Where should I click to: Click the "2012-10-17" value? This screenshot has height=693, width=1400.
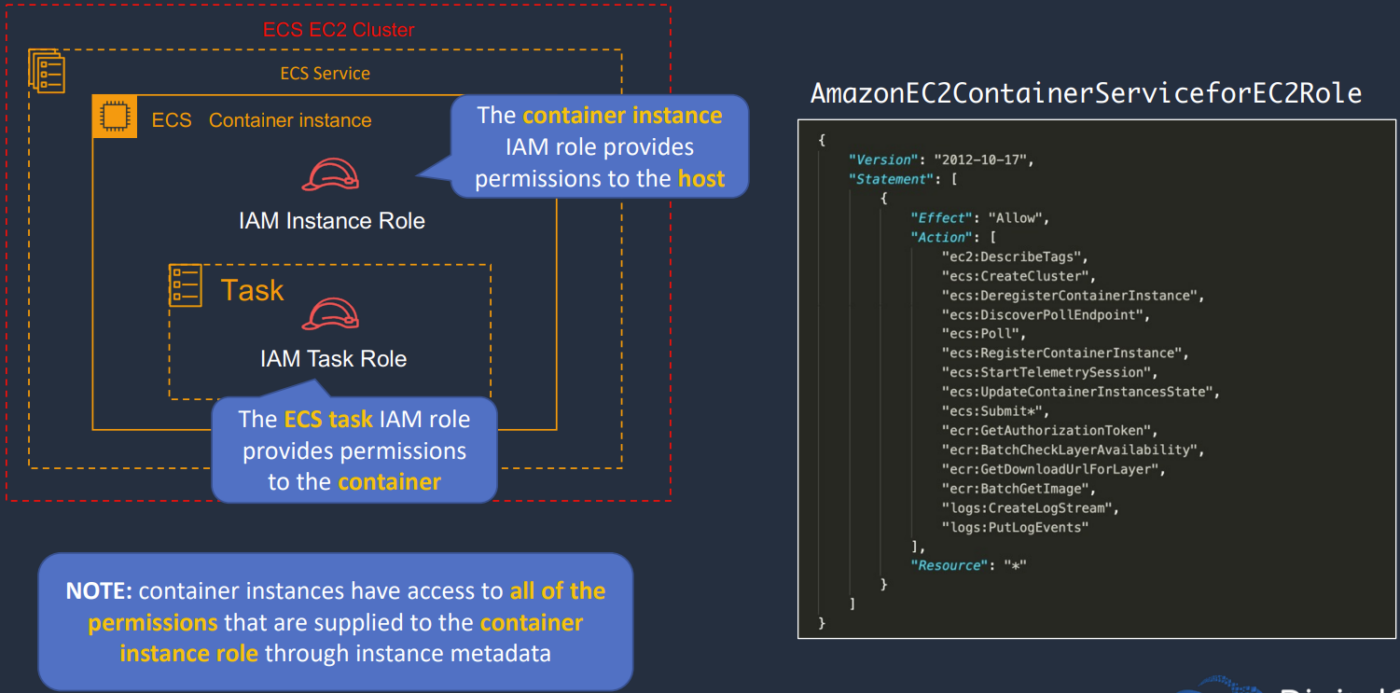pyautogui.click(x=982, y=160)
